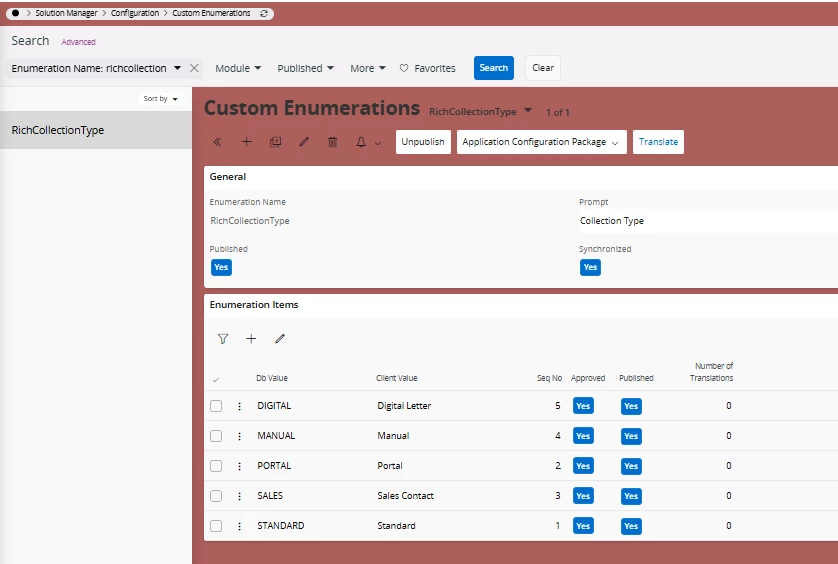
Task: Open row menu for DIGITAL item
Action: click(x=239, y=406)
